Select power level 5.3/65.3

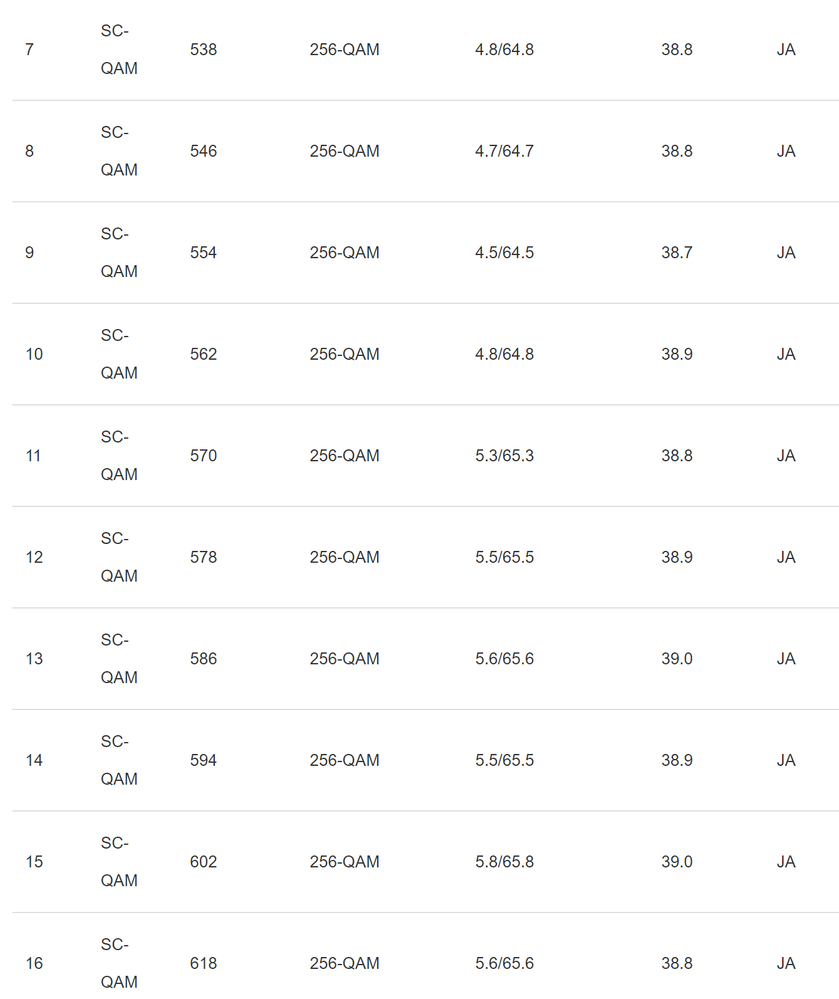pyautogui.click(x=504, y=455)
